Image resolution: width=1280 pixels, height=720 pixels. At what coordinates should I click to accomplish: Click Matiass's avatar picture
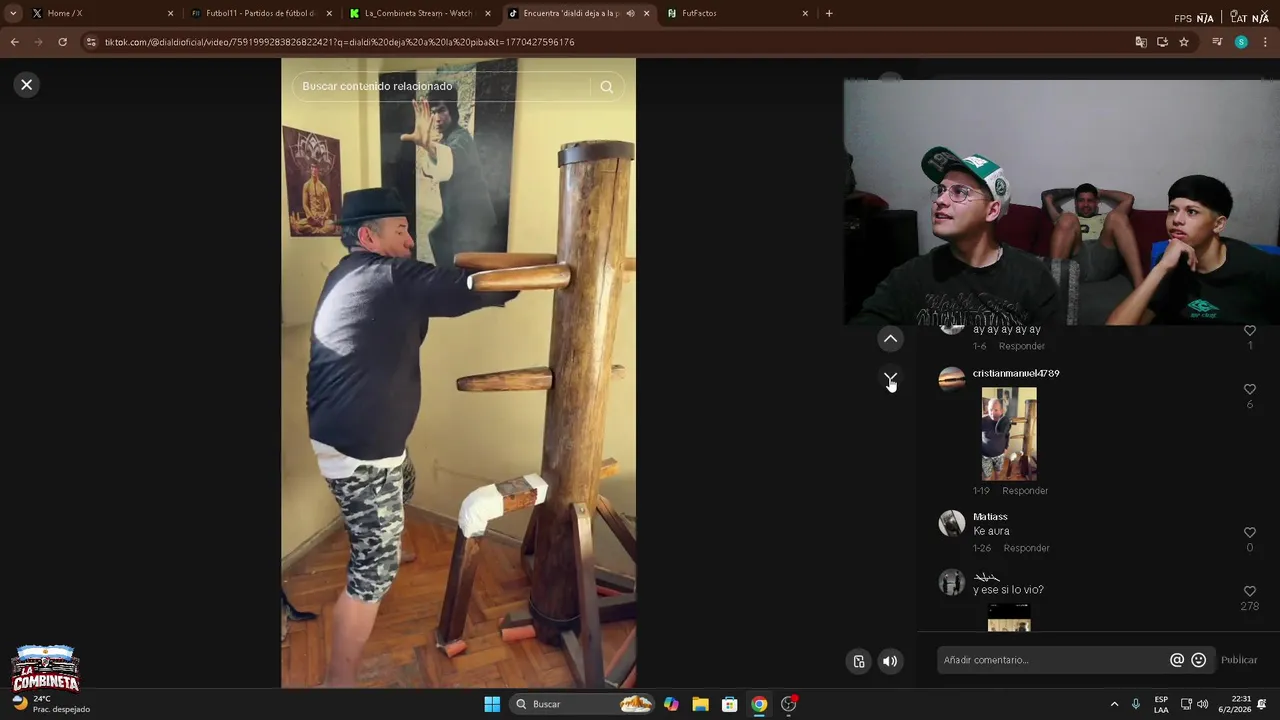pos(952,523)
